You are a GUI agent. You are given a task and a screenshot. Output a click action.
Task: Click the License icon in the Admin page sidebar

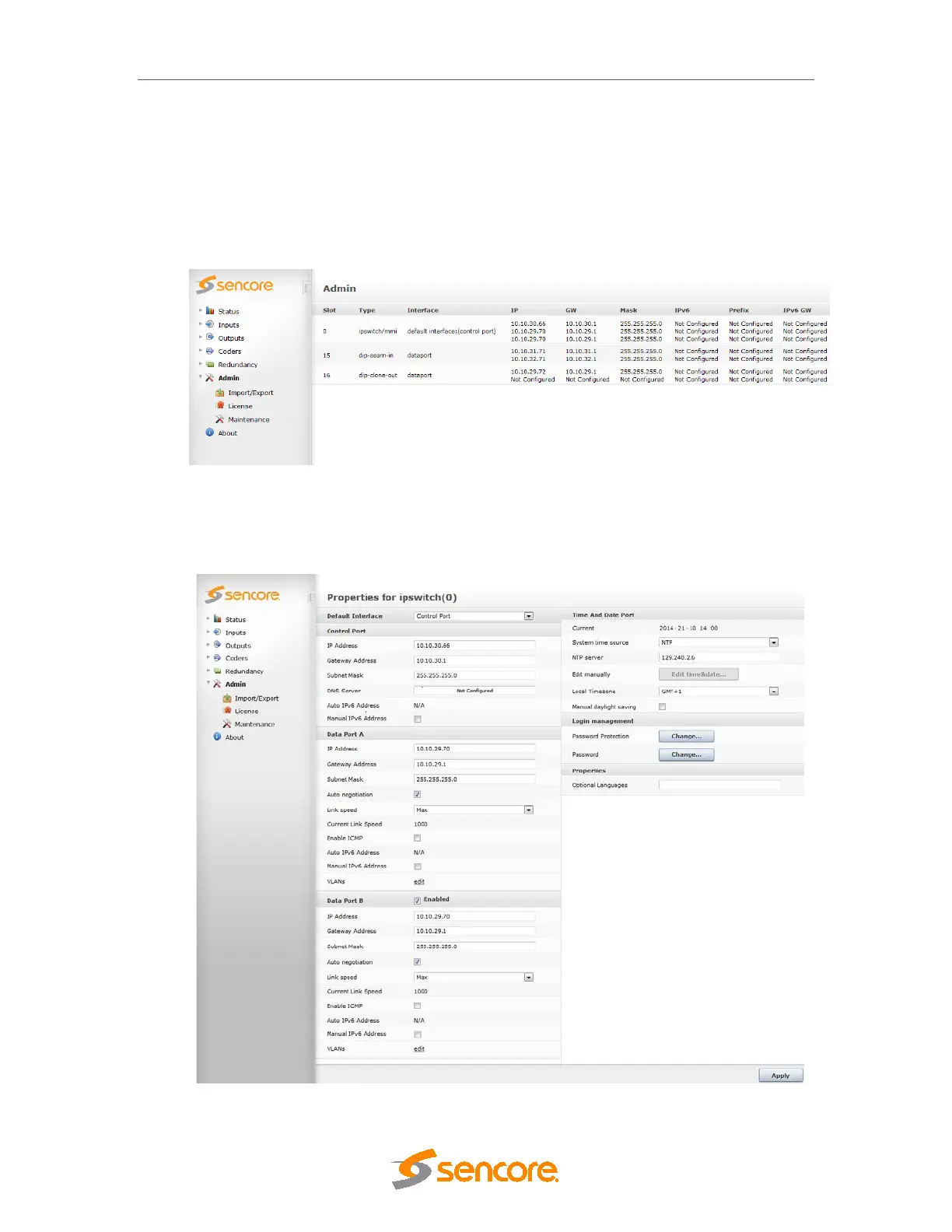pos(220,405)
